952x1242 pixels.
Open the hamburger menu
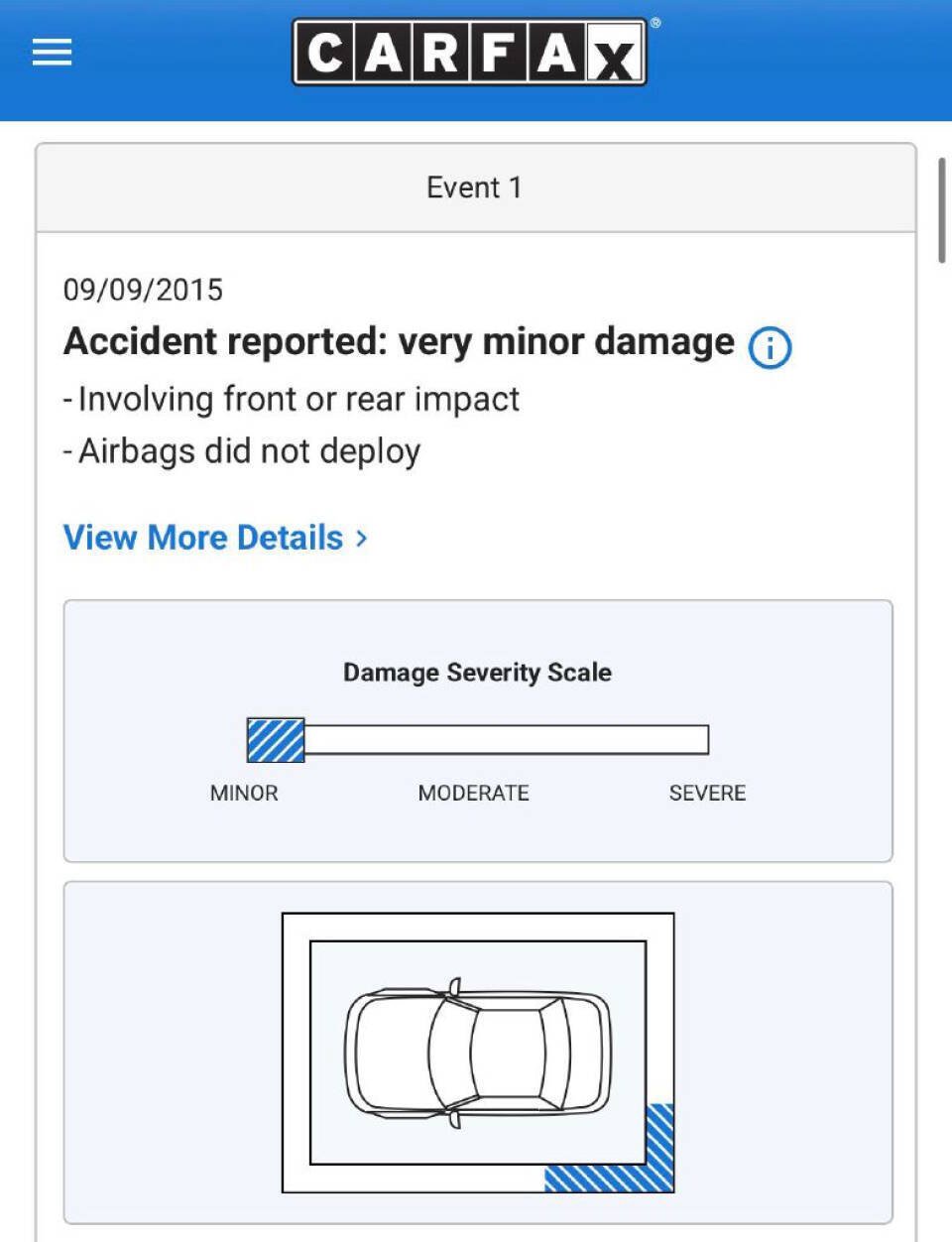pos(52,52)
